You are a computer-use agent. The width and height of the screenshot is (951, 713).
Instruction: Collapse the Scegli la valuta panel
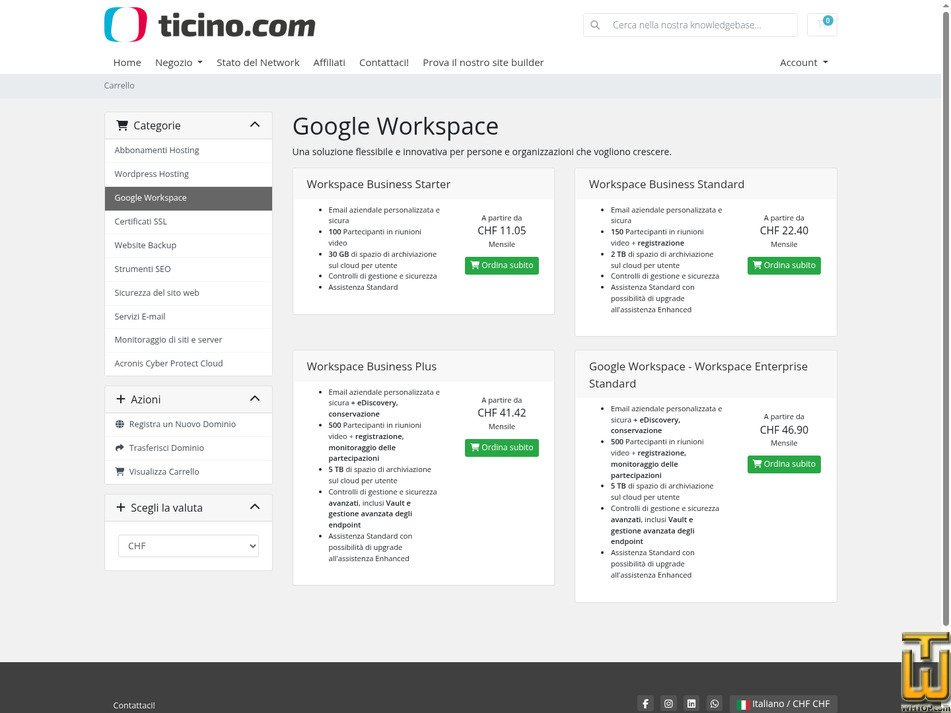point(255,507)
